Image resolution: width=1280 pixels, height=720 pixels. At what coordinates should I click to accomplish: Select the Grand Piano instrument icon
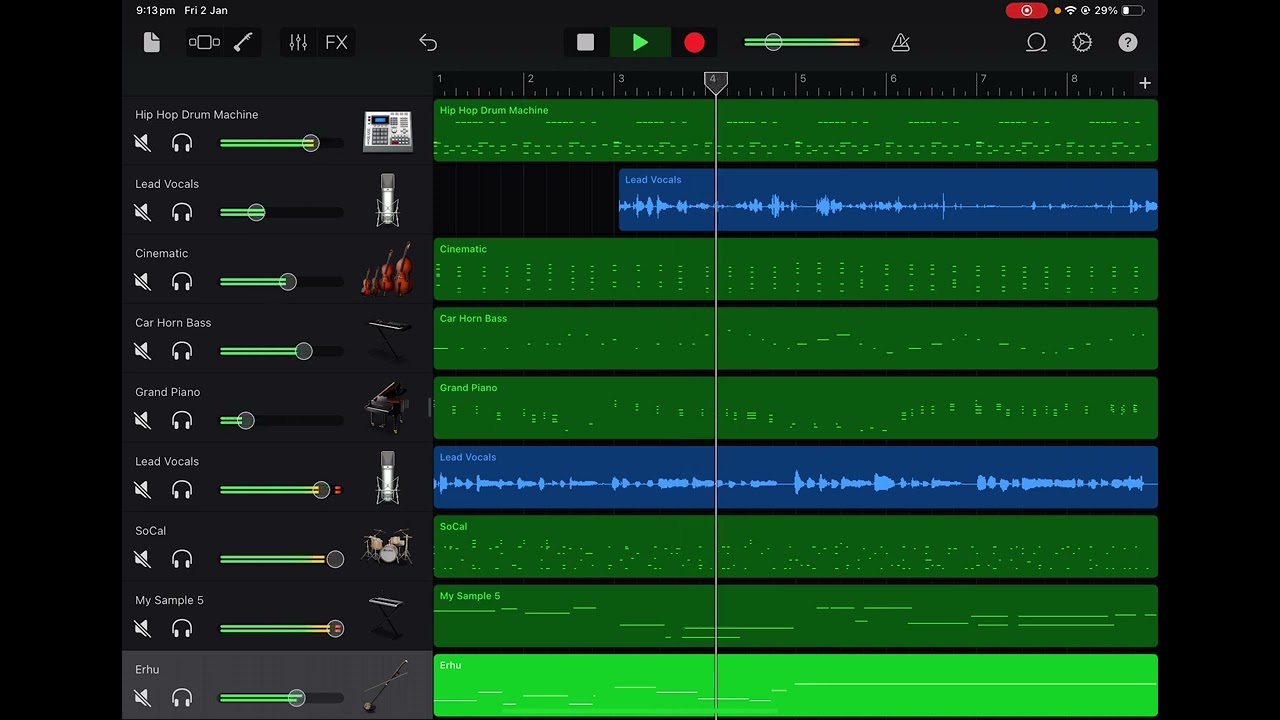(x=388, y=408)
